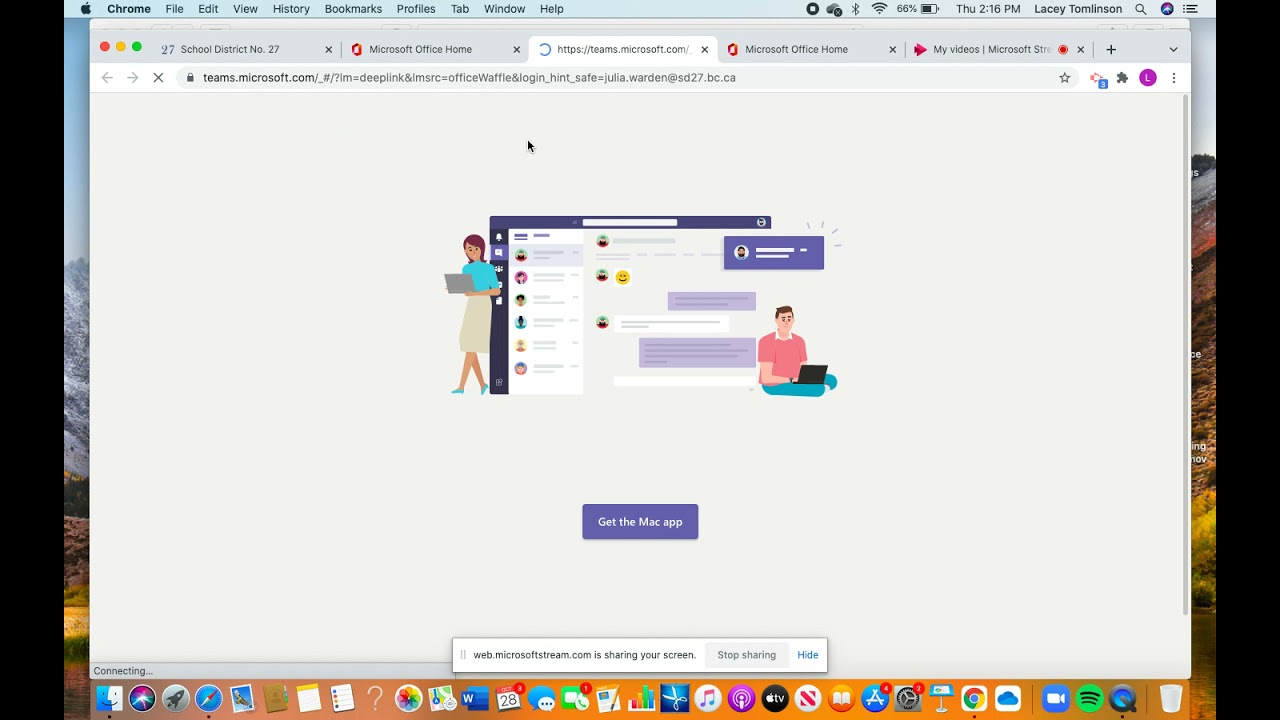1280x720 pixels.
Task: Go back to the previous page
Action: pyautogui.click(x=107, y=78)
